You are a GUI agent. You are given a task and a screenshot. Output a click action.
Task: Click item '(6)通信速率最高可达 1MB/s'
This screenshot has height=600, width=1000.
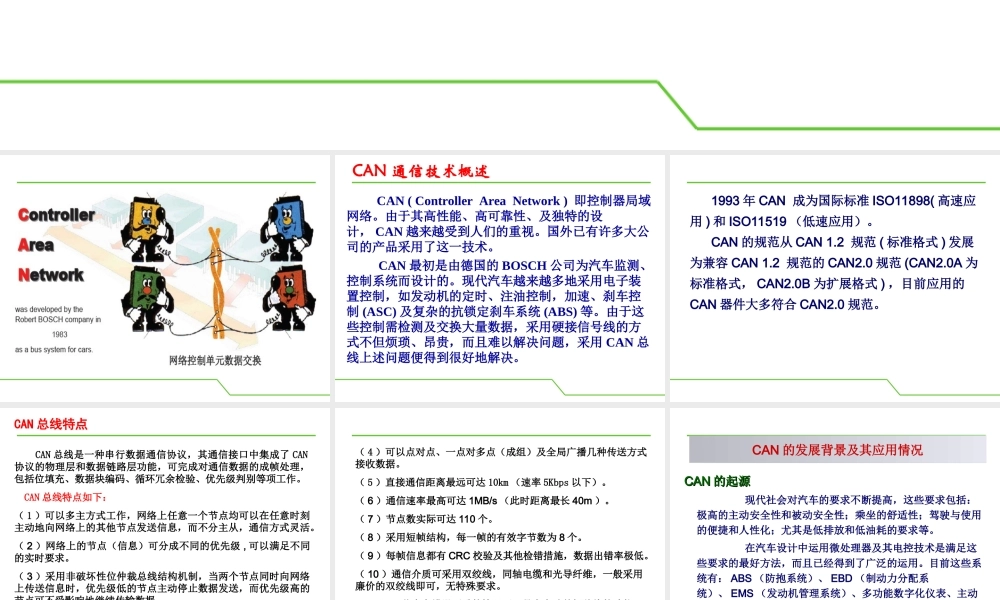pyautogui.click(x=484, y=501)
